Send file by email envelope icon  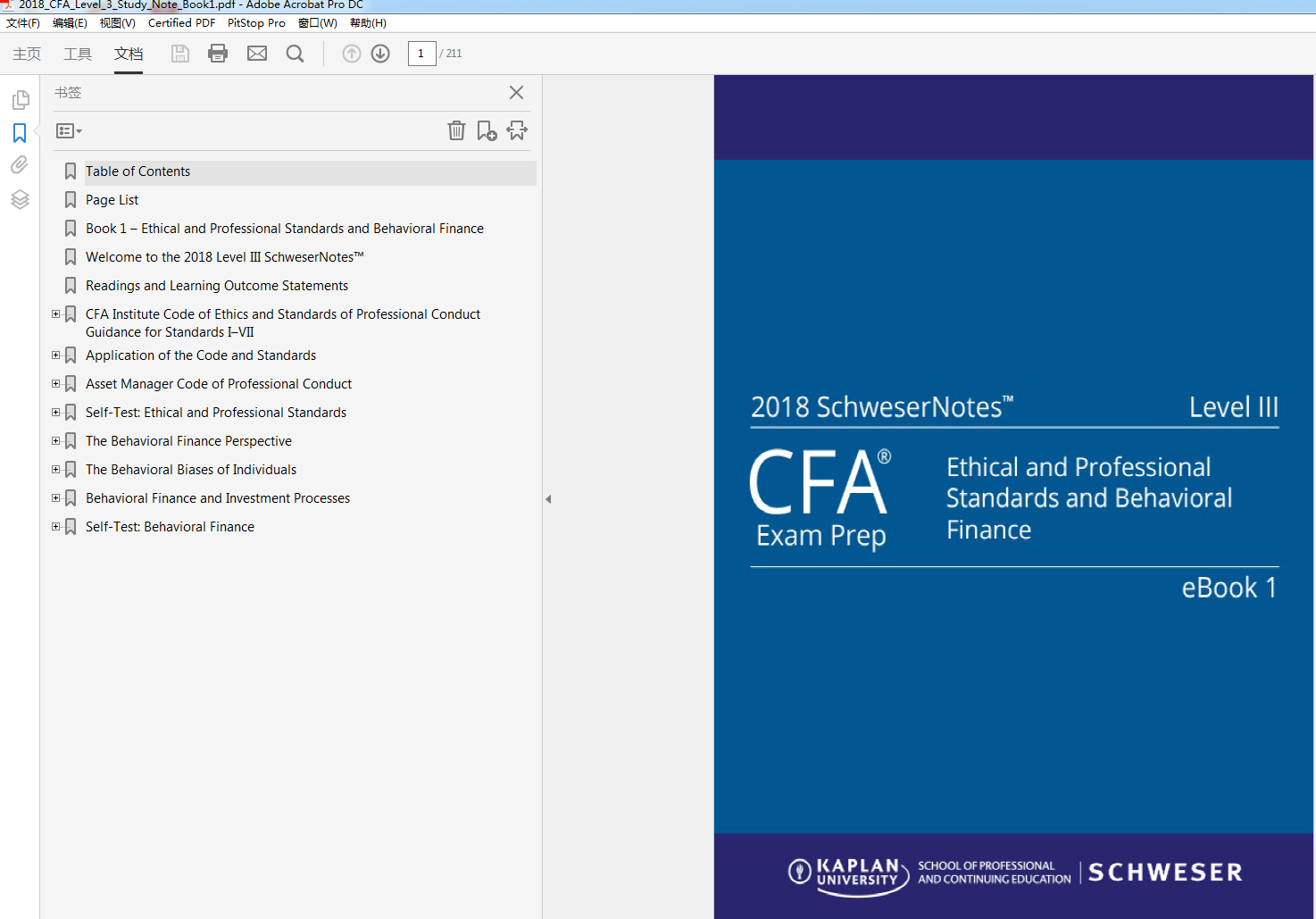(x=257, y=54)
